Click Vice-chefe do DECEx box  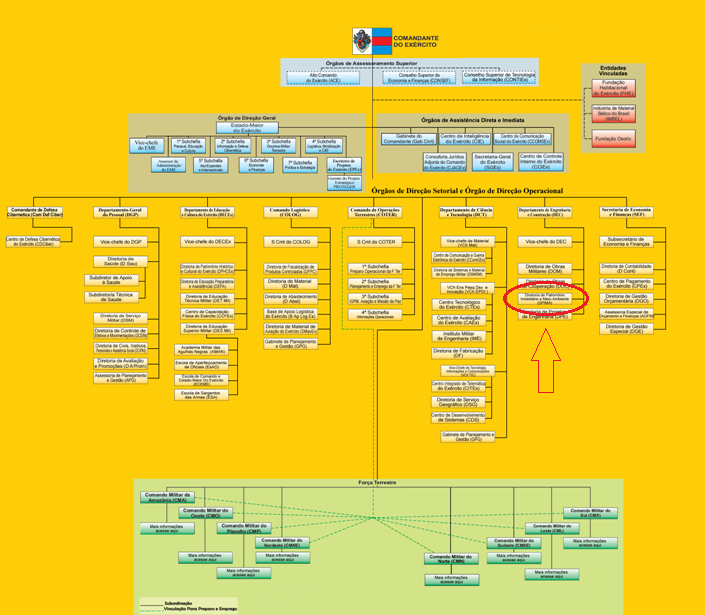tap(207, 242)
